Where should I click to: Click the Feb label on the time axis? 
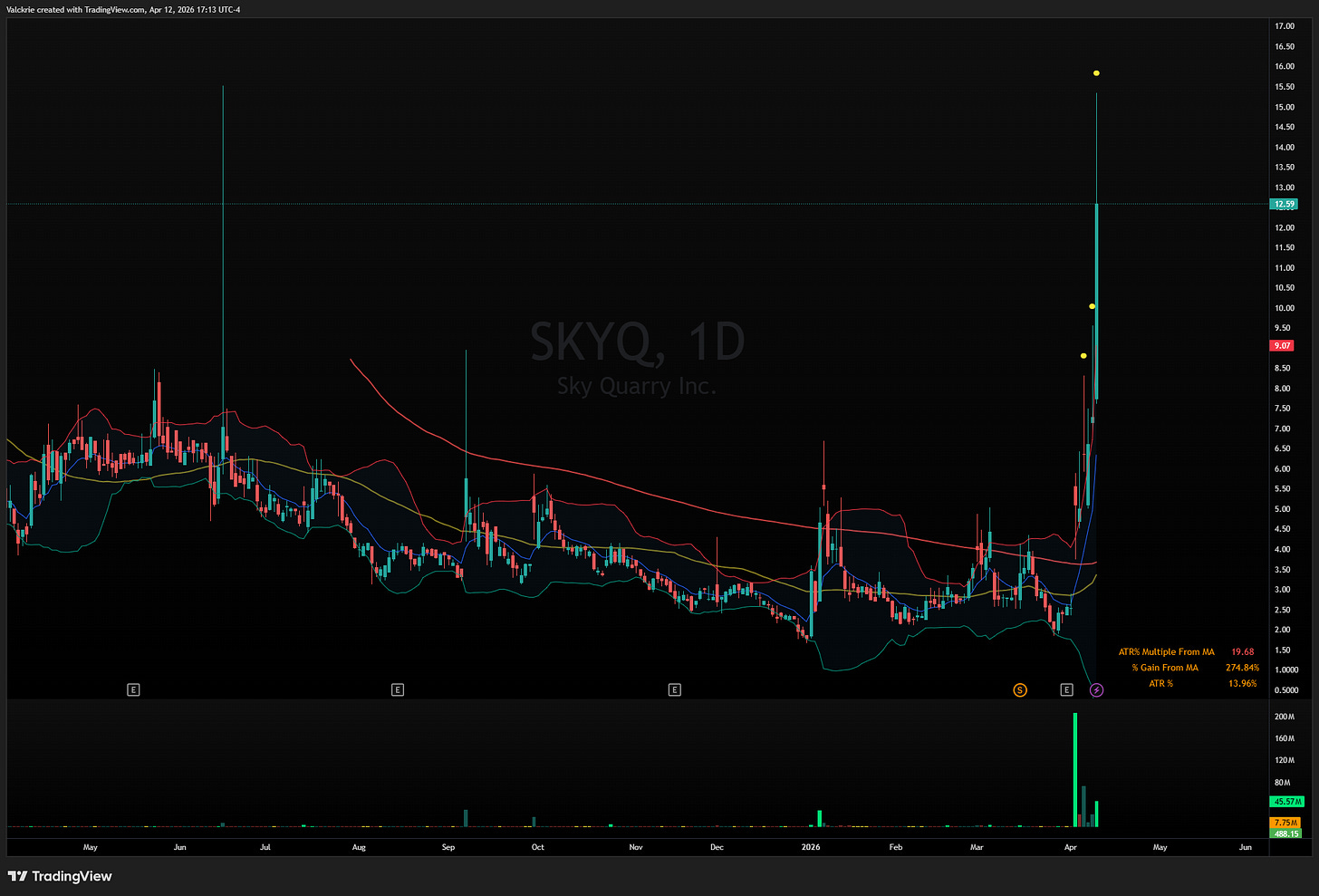[x=896, y=847]
